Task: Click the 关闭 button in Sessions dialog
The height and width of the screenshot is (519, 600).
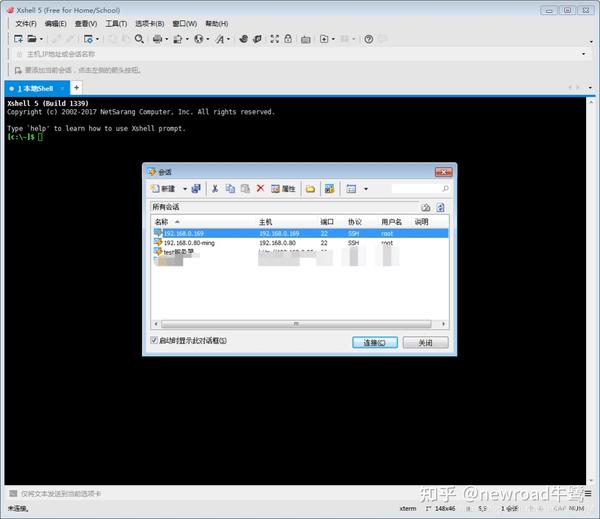Action: tap(426, 343)
